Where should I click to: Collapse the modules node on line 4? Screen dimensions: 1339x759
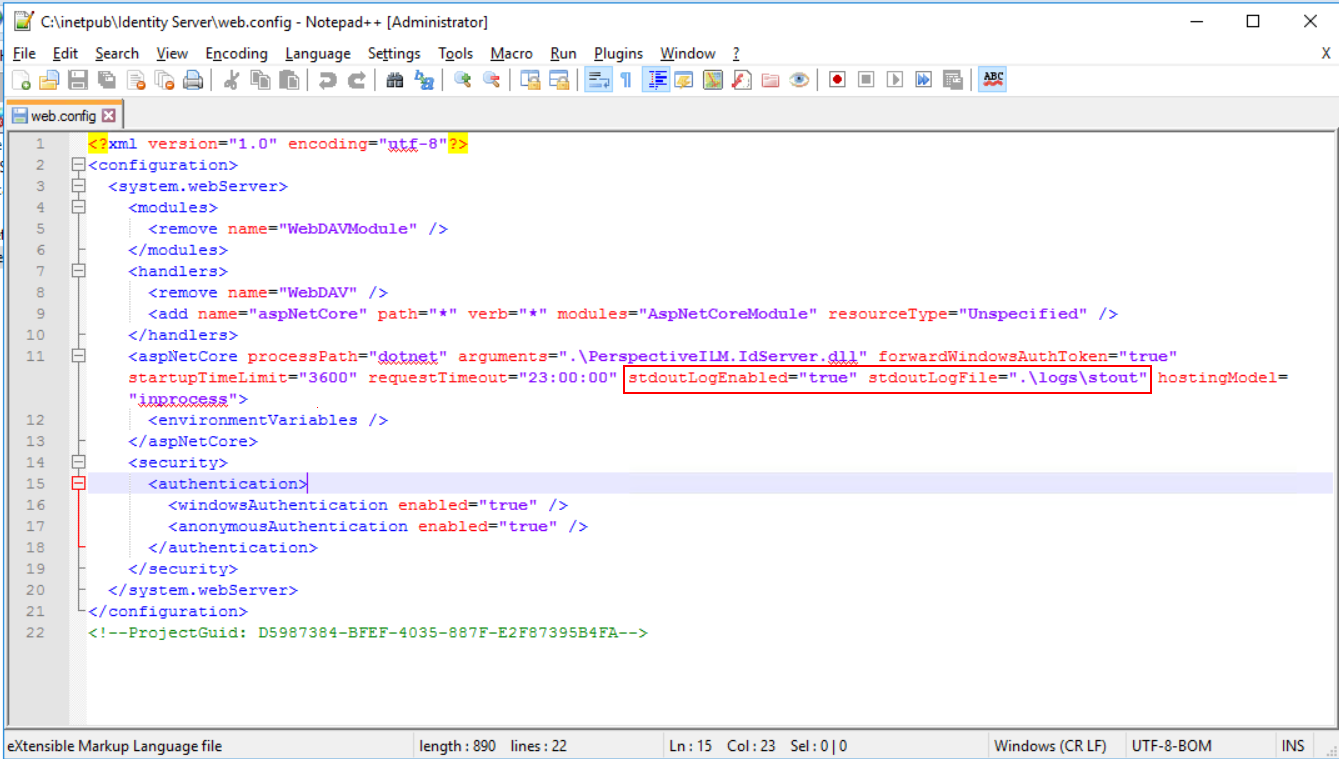[78, 207]
